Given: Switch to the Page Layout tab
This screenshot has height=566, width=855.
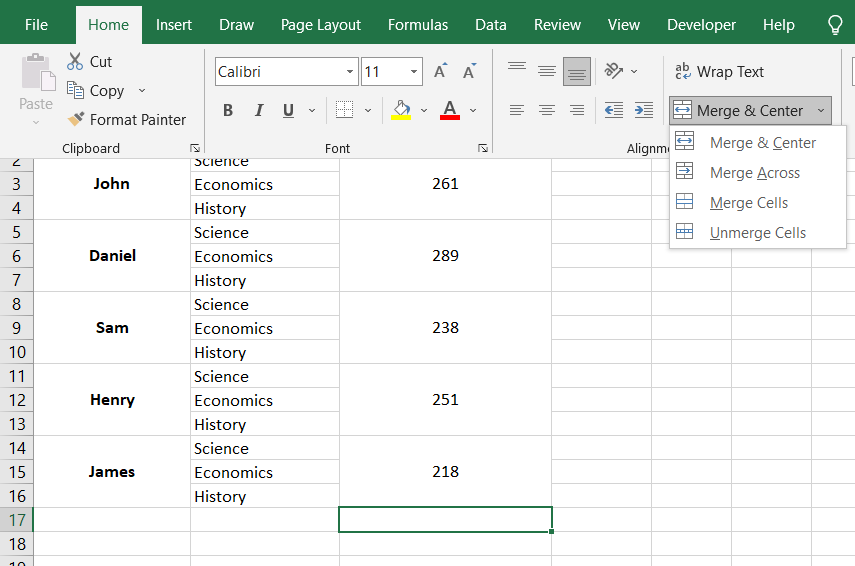Looking at the screenshot, I should [321, 25].
